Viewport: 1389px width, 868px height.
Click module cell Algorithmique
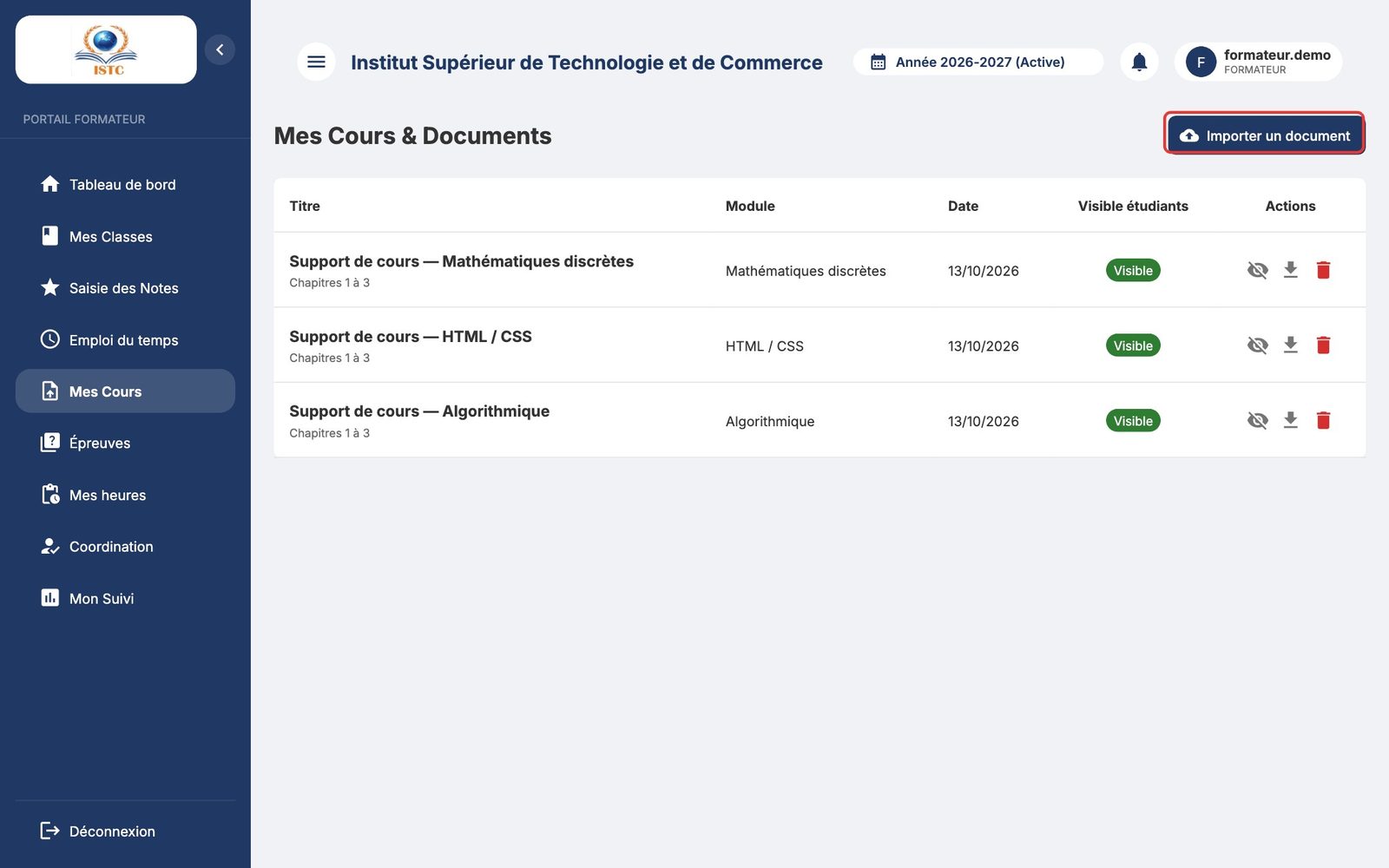pos(770,421)
